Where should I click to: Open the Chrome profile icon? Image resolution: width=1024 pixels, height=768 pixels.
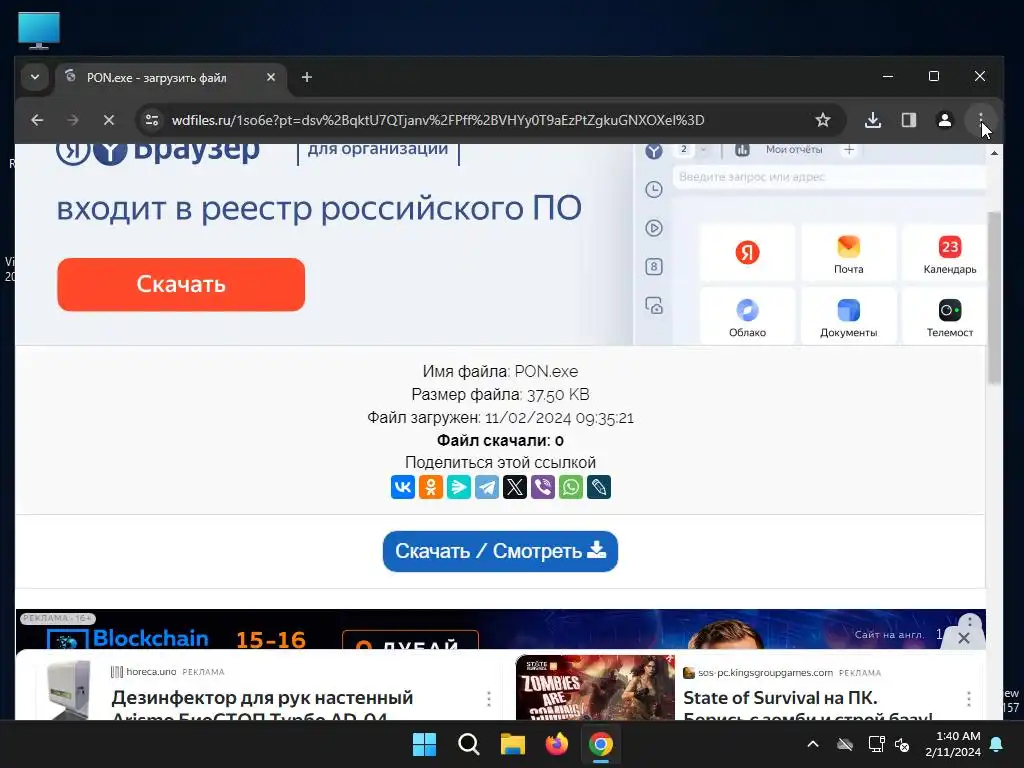point(944,120)
